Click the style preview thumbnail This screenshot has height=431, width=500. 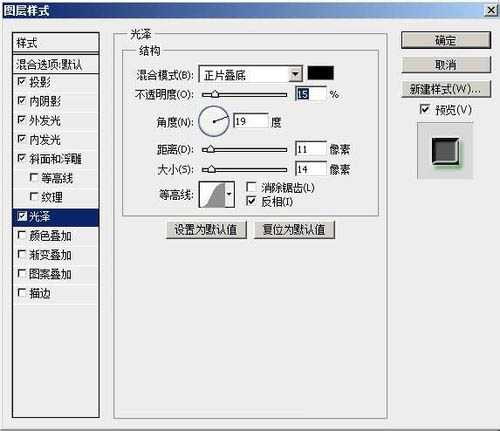pyautogui.click(x=445, y=151)
